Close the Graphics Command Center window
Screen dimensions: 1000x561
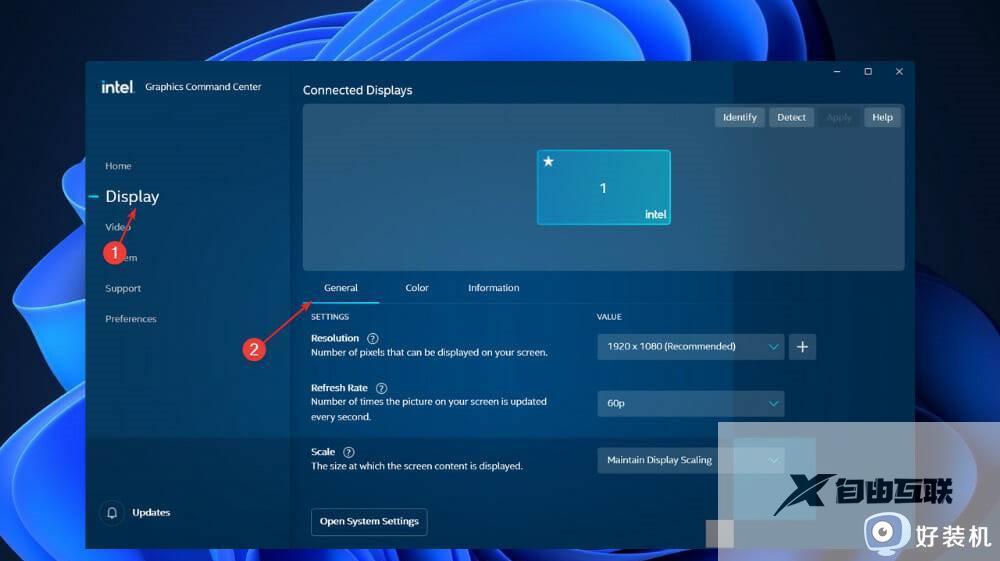pyautogui.click(x=899, y=71)
